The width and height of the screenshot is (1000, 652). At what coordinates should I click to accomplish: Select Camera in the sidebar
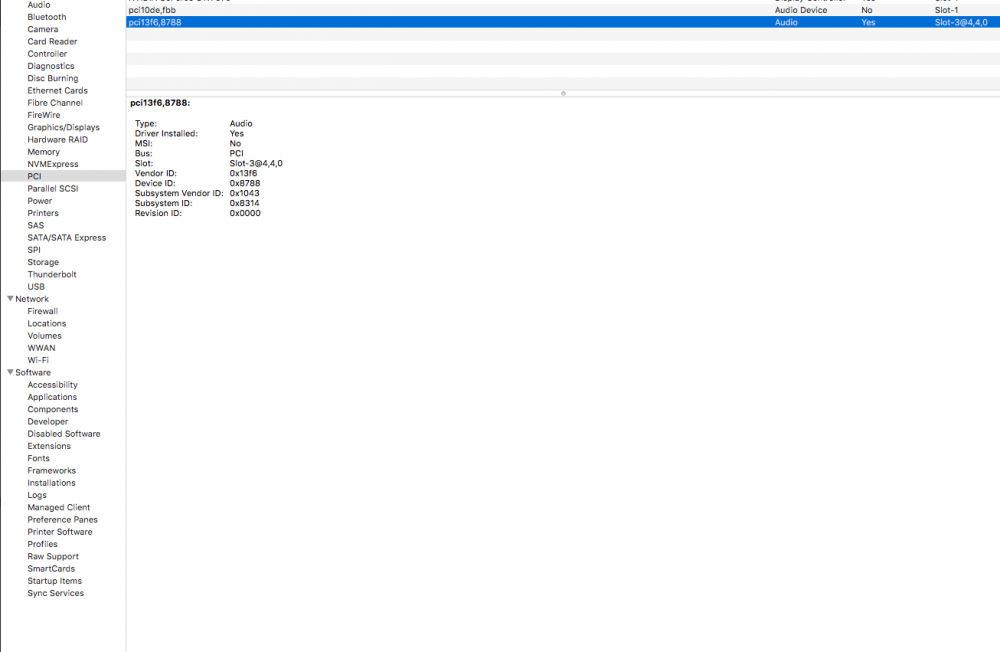click(x=43, y=29)
